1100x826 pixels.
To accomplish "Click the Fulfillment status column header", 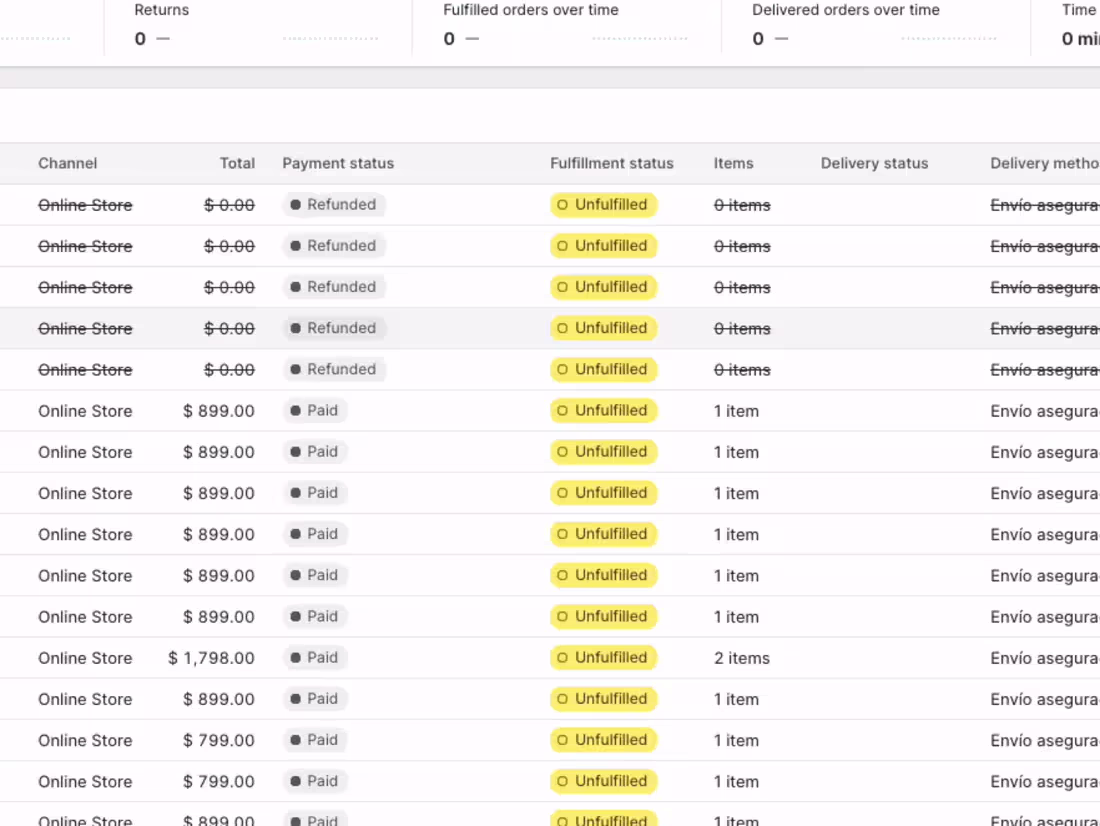I will (x=611, y=163).
